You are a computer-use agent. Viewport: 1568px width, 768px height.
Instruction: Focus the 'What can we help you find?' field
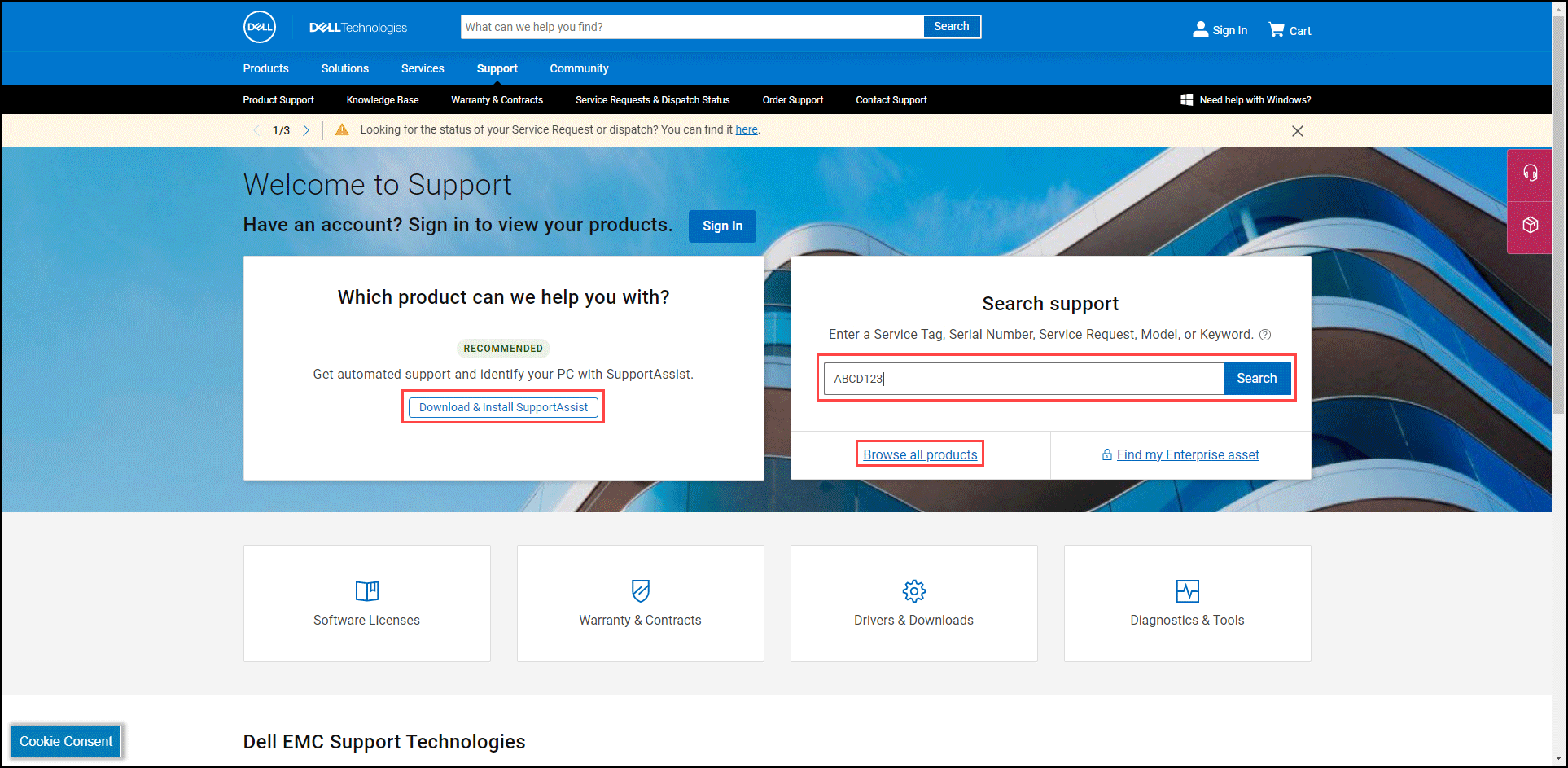coord(692,27)
